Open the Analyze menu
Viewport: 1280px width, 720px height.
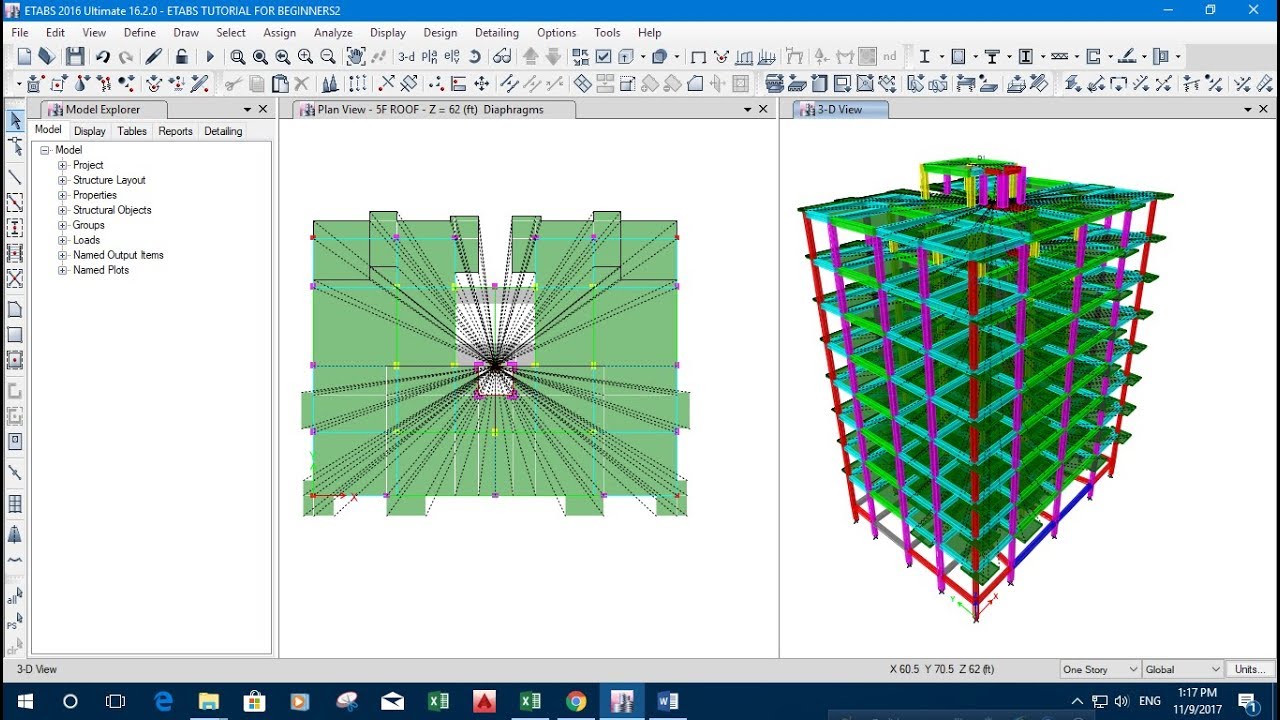pos(333,32)
